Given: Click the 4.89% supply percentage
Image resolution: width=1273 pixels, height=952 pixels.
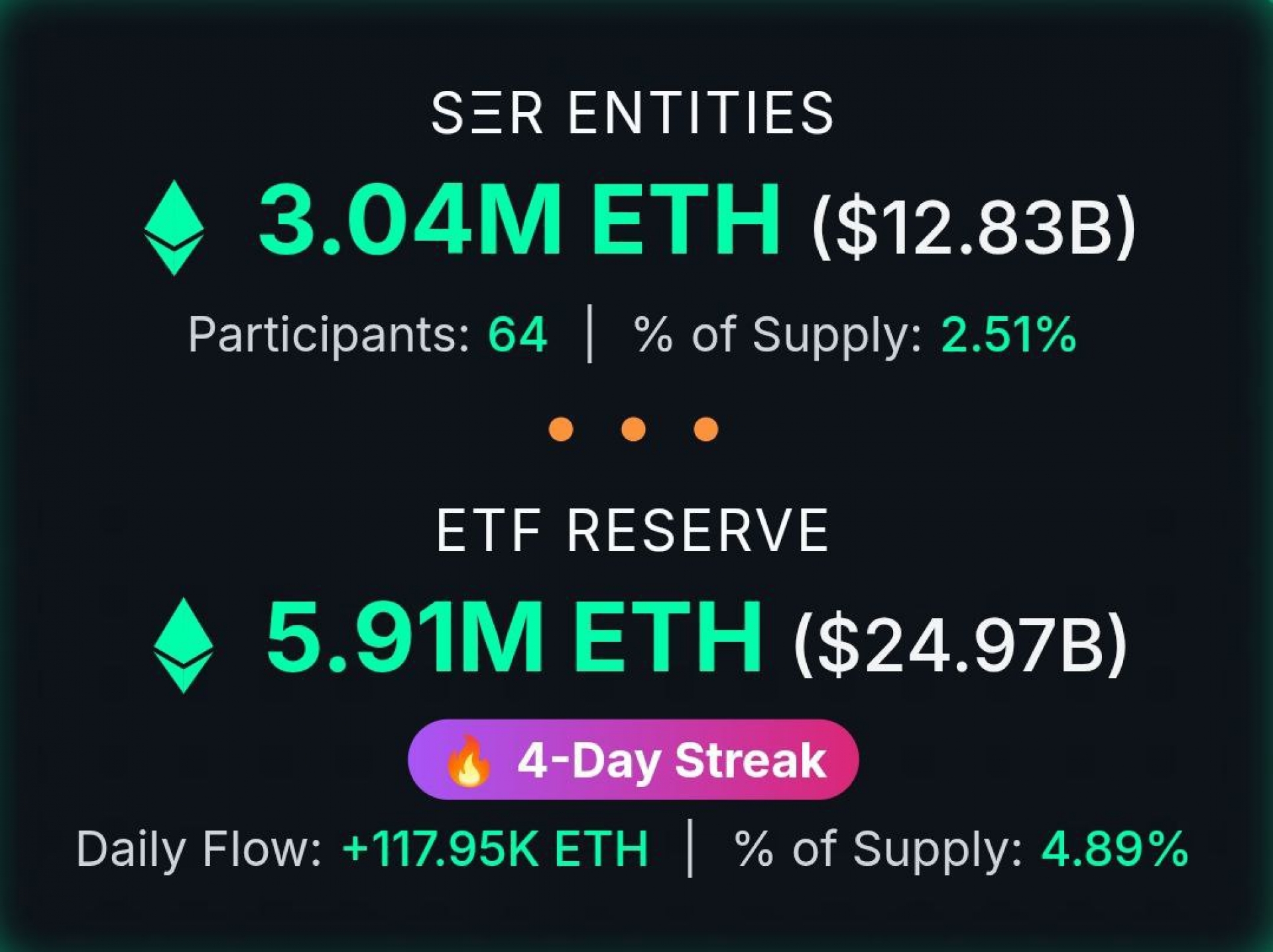Looking at the screenshot, I should tap(1115, 849).
